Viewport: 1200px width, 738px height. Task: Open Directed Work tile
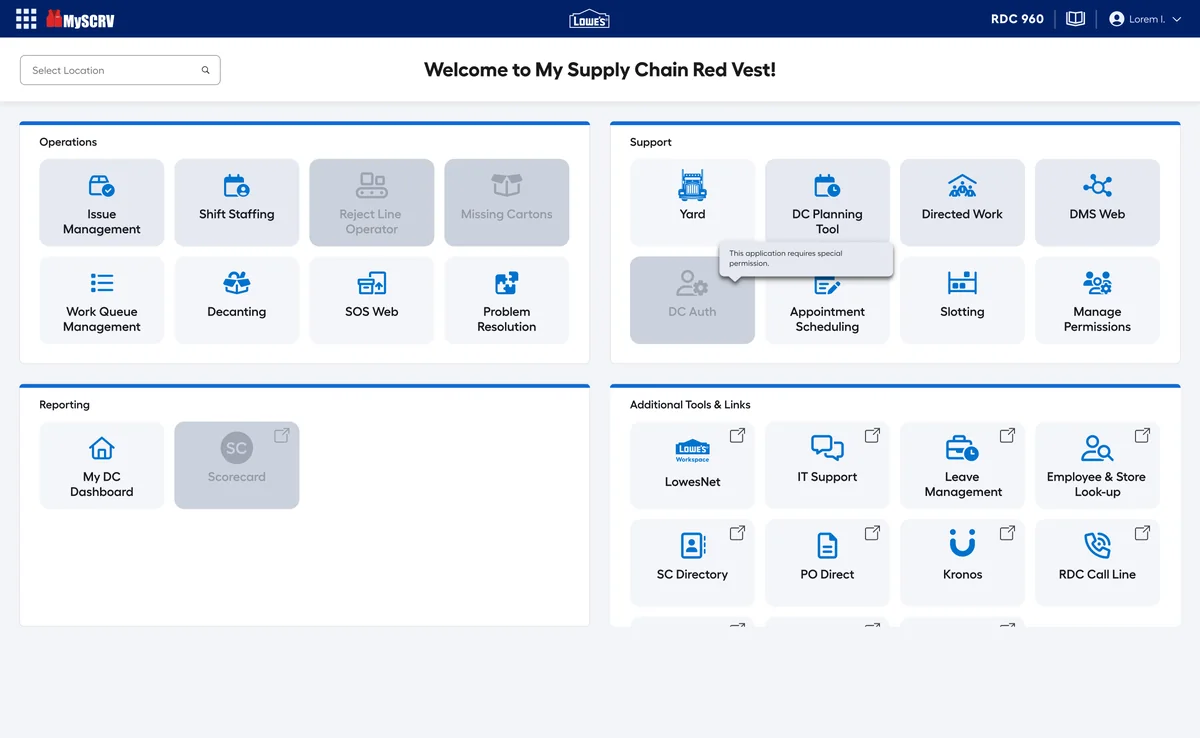(x=962, y=203)
